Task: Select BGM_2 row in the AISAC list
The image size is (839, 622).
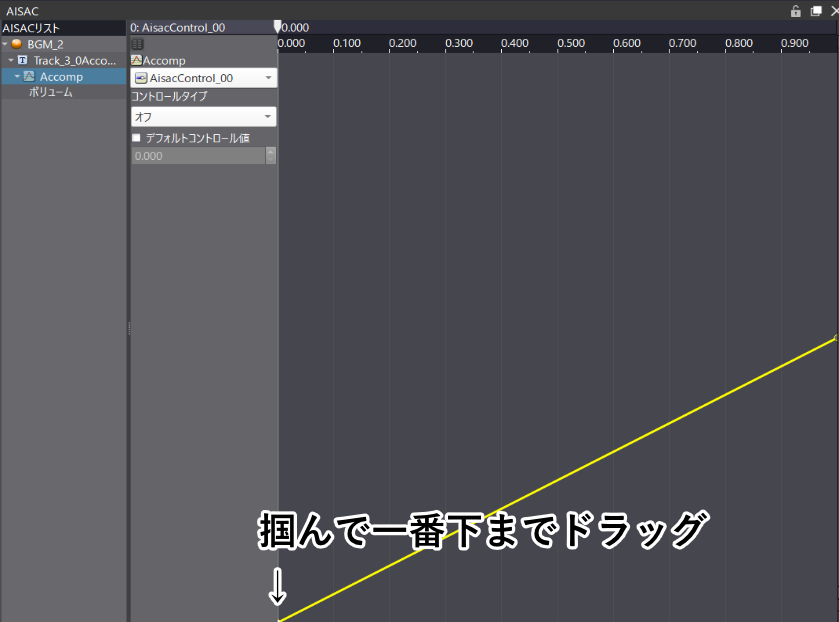Action: (64, 44)
